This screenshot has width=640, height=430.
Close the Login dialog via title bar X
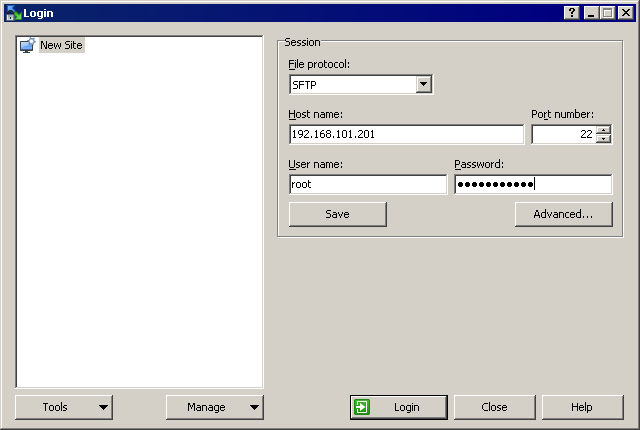click(626, 13)
